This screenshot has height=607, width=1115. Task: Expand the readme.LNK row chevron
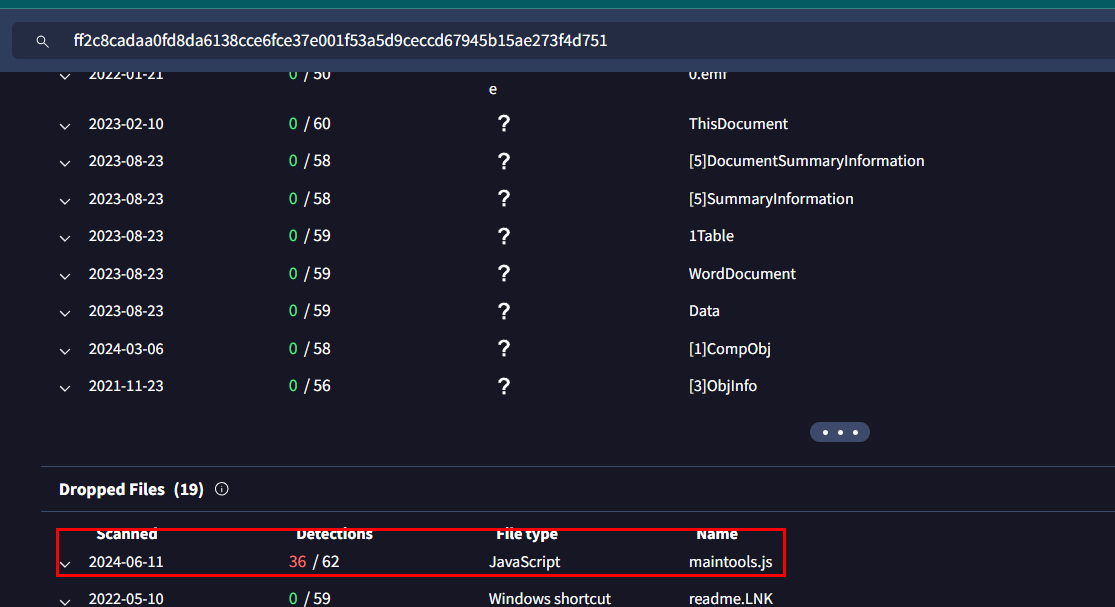coord(65,601)
